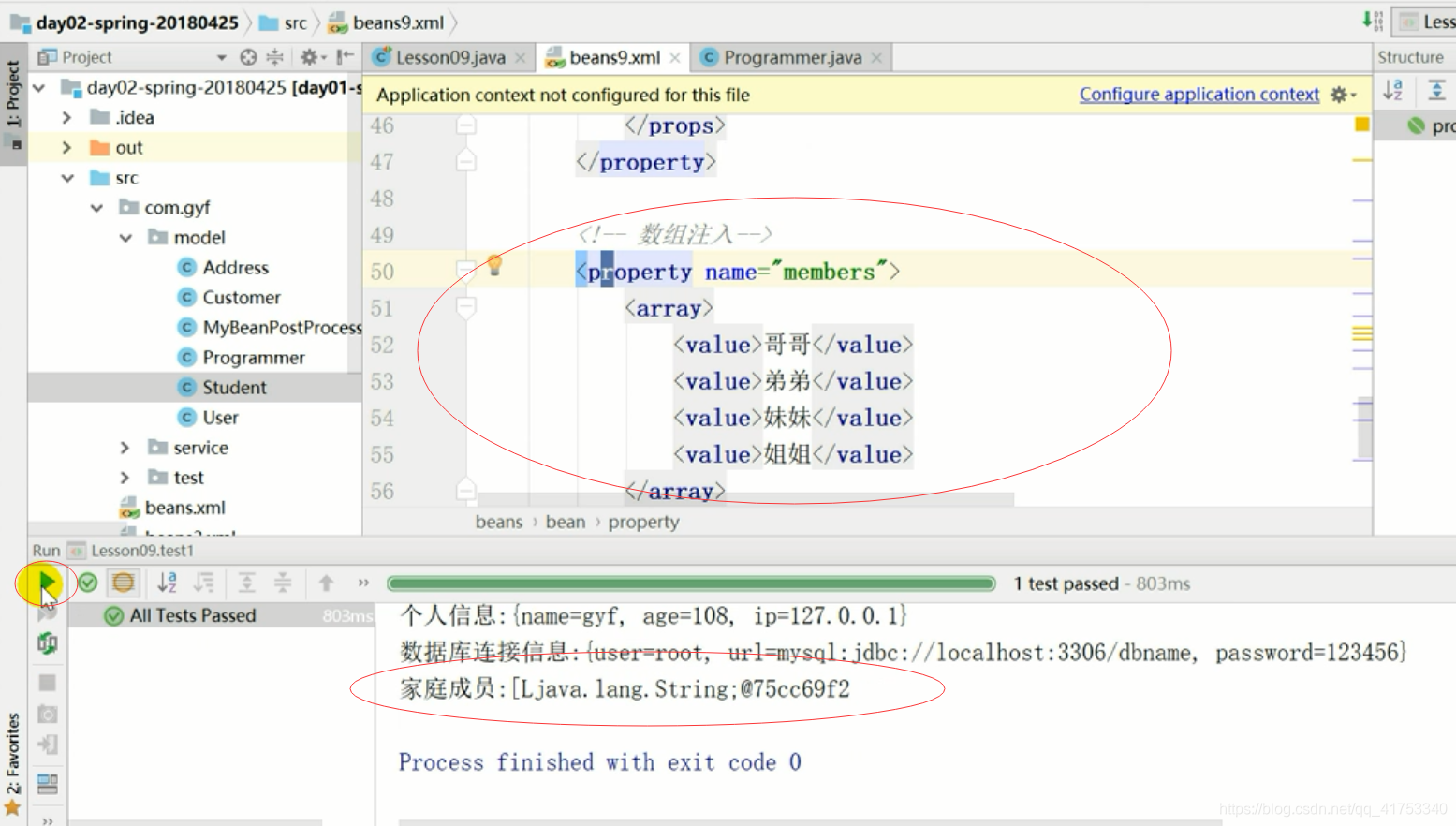Screen dimensions: 1456x826
Task: Switch to Lesson09.java tab
Action: [x=450, y=57]
